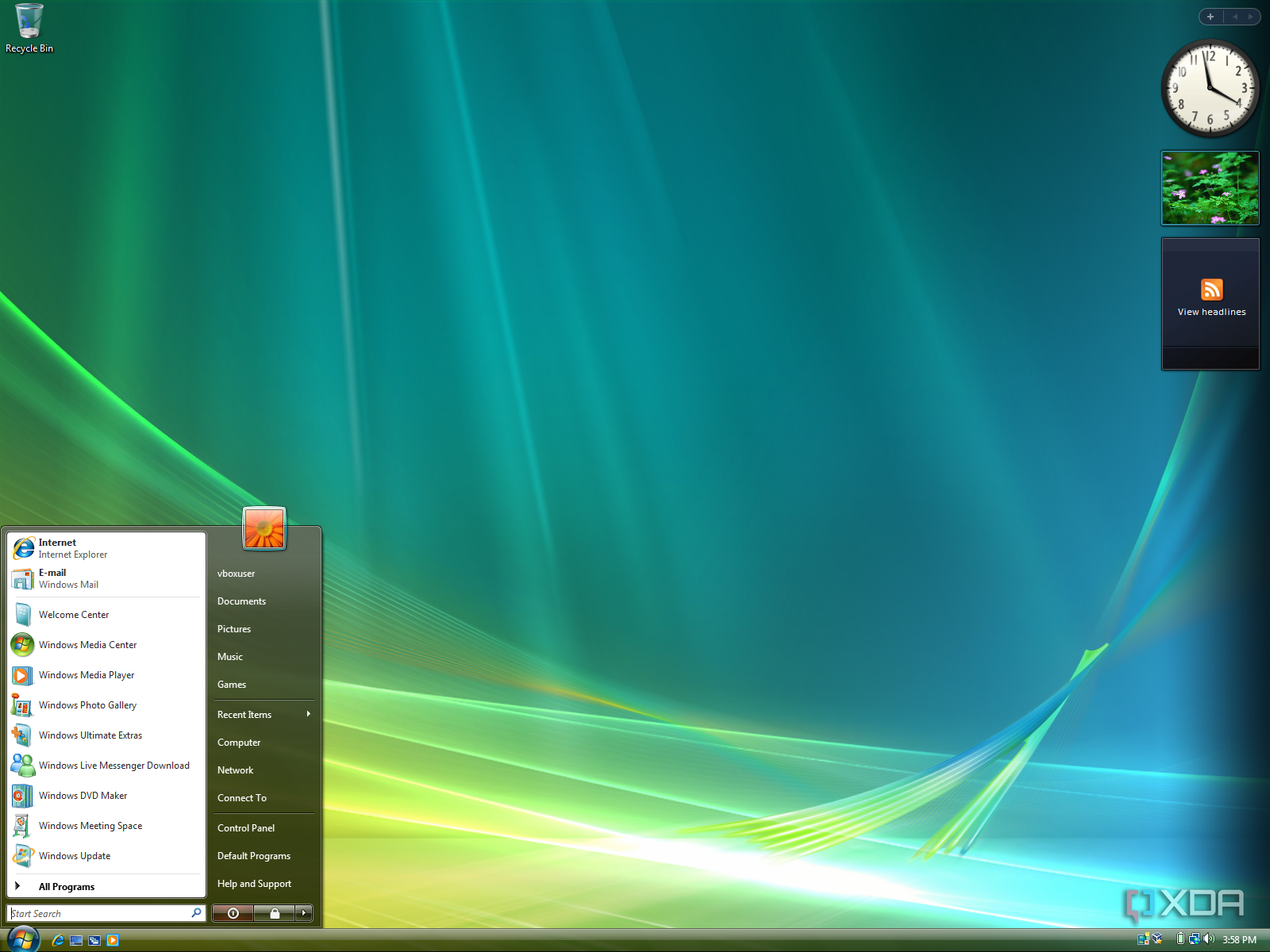Open Computer from Start menu

tap(264, 743)
